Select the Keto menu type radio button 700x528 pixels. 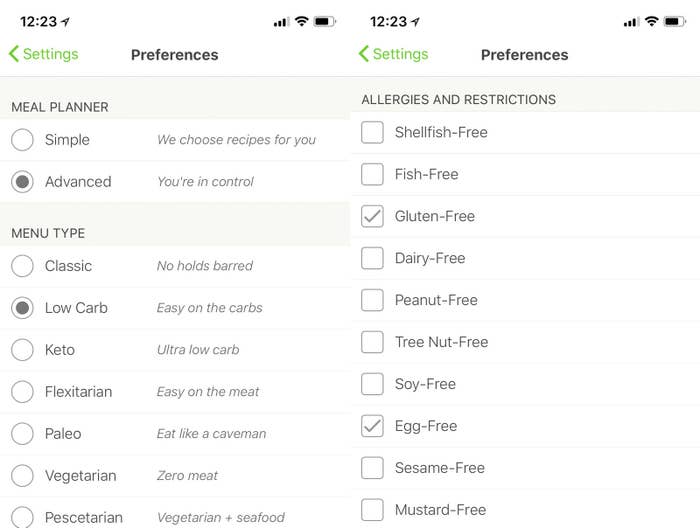point(22,349)
